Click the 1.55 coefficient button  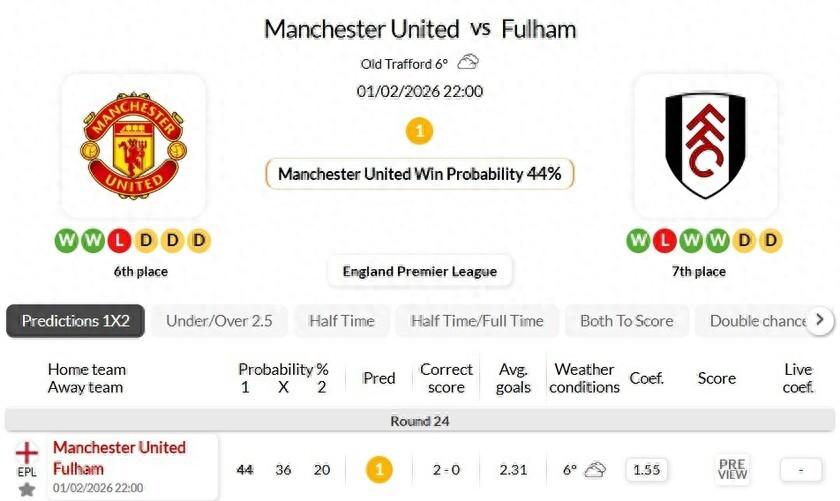point(647,469)
